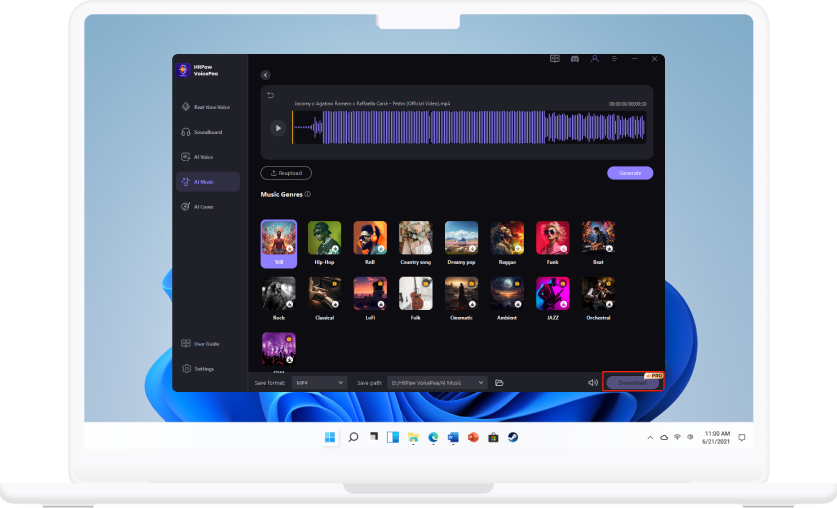Open the Soundboard section in the sidebar
The width and height of the screenshot is (837, 508).
click(207, 132)
